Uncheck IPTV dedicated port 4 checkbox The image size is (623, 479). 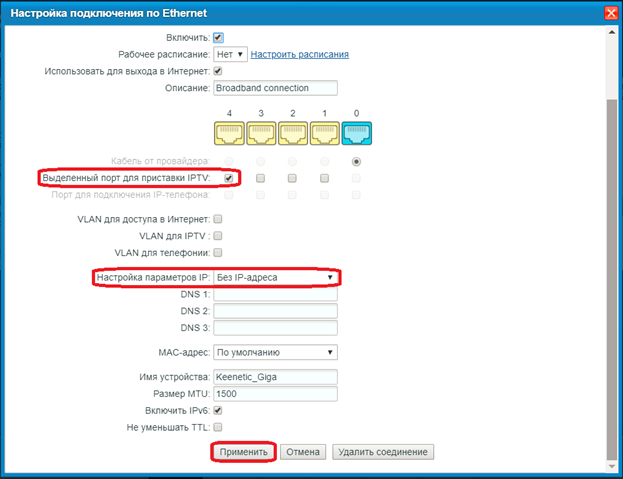229,178
